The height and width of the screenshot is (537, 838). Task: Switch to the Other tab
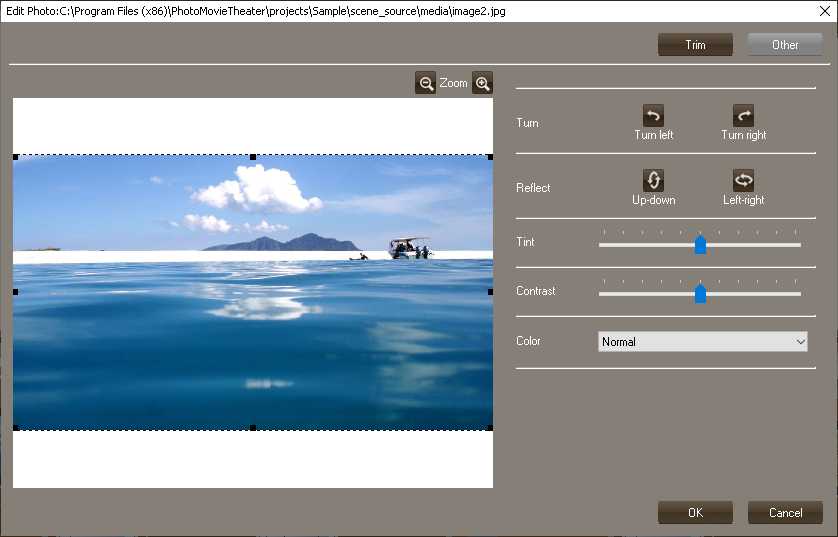(785, 44)
